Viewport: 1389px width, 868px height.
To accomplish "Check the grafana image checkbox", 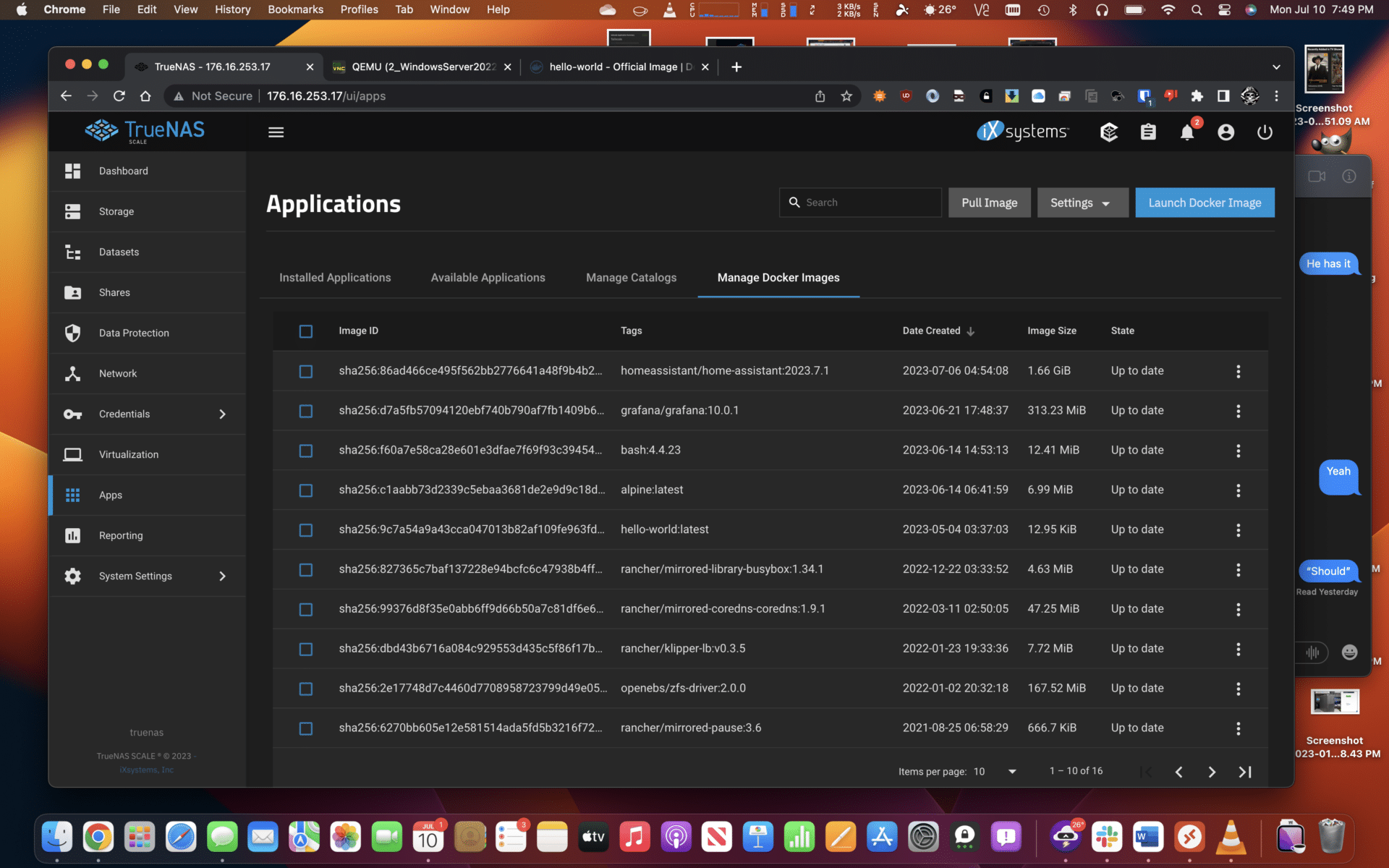I will (306, 411).
